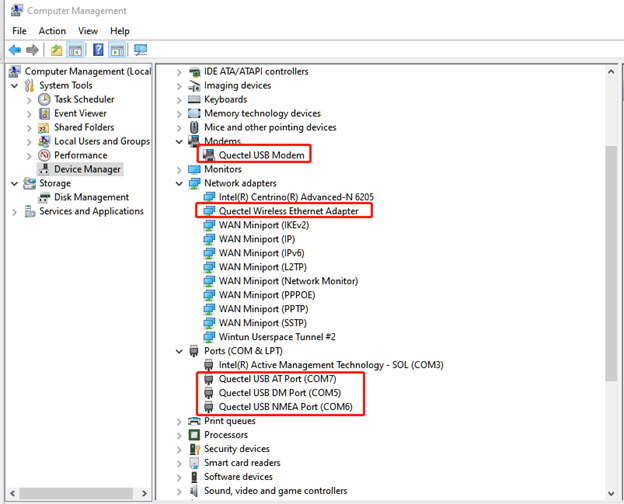Click the scan hardware monitor toolbar icon
The image size is (624, 504).
(x=140, y=50)
